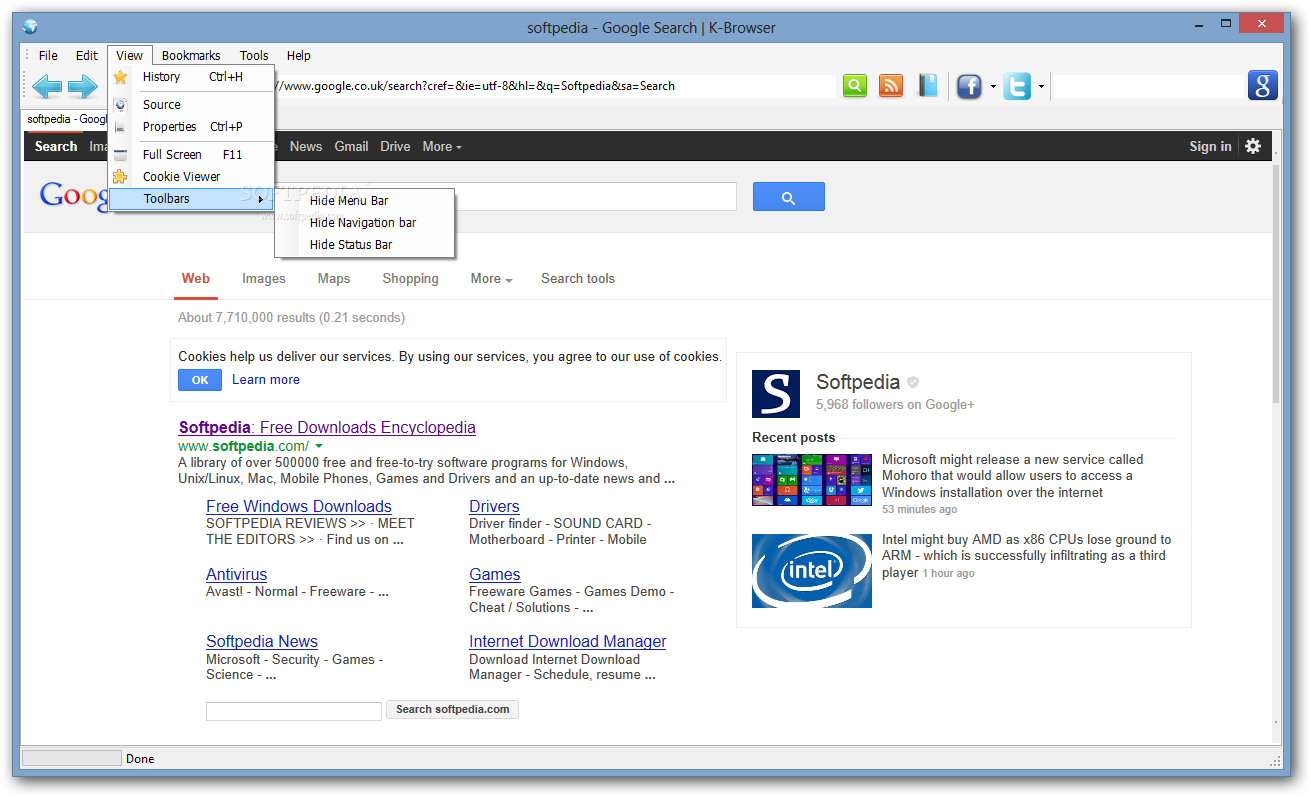1311x797 pixels.
Task: Click the Properties menu icon
Action: (120, 127)
